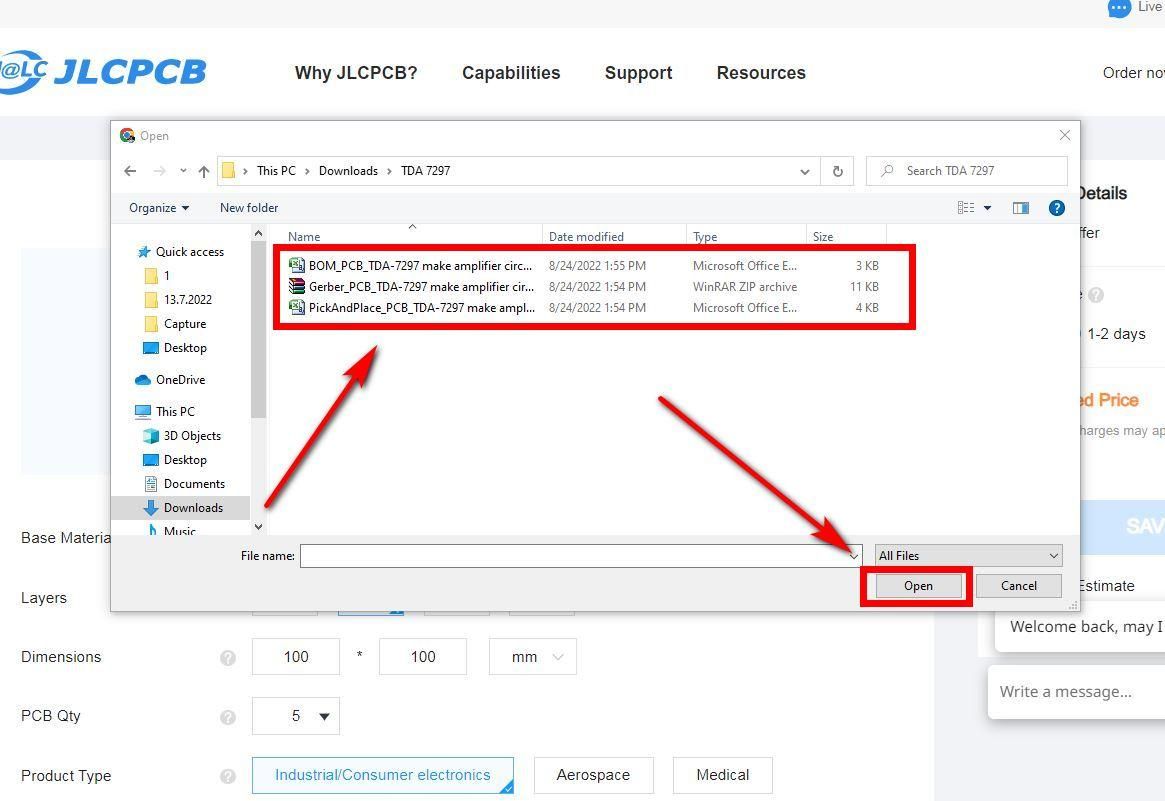This screenshot has width=1165, height=801.
Task: Click the Cancel button
Action: (x=1019, y=586)
